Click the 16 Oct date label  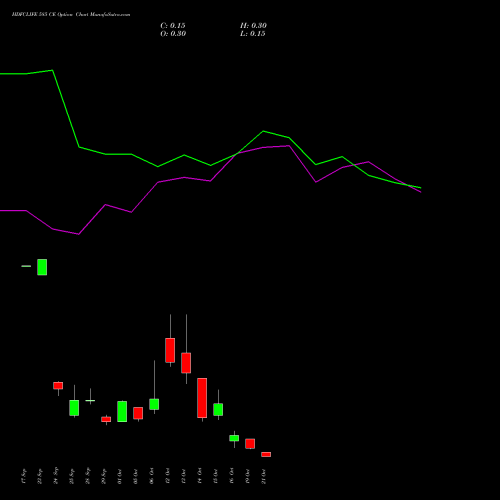pyautogui.click(x=232, y=476)
